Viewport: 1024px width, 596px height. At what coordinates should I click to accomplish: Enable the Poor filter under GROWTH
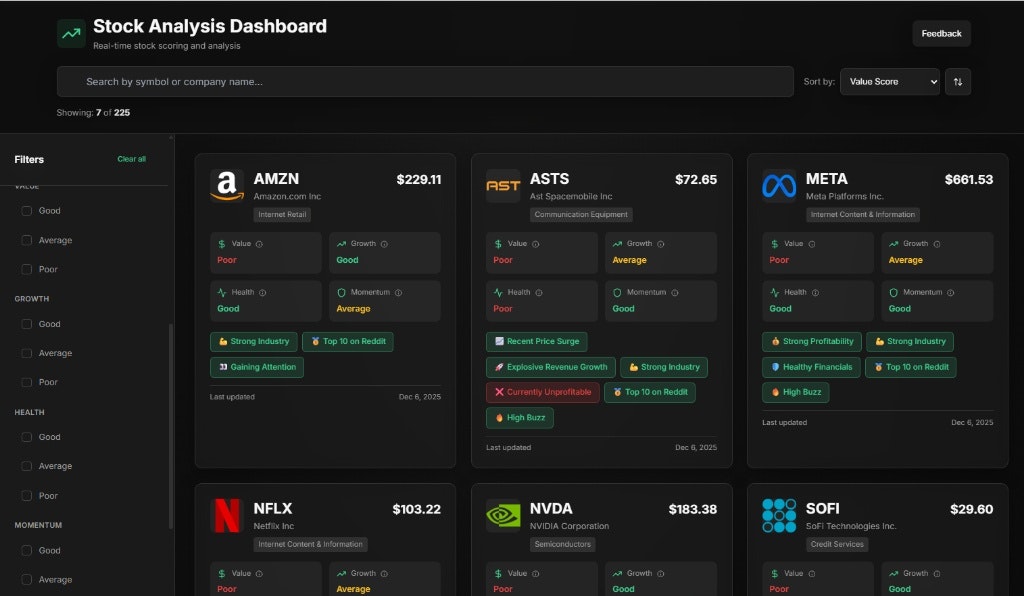coord(26,381)
